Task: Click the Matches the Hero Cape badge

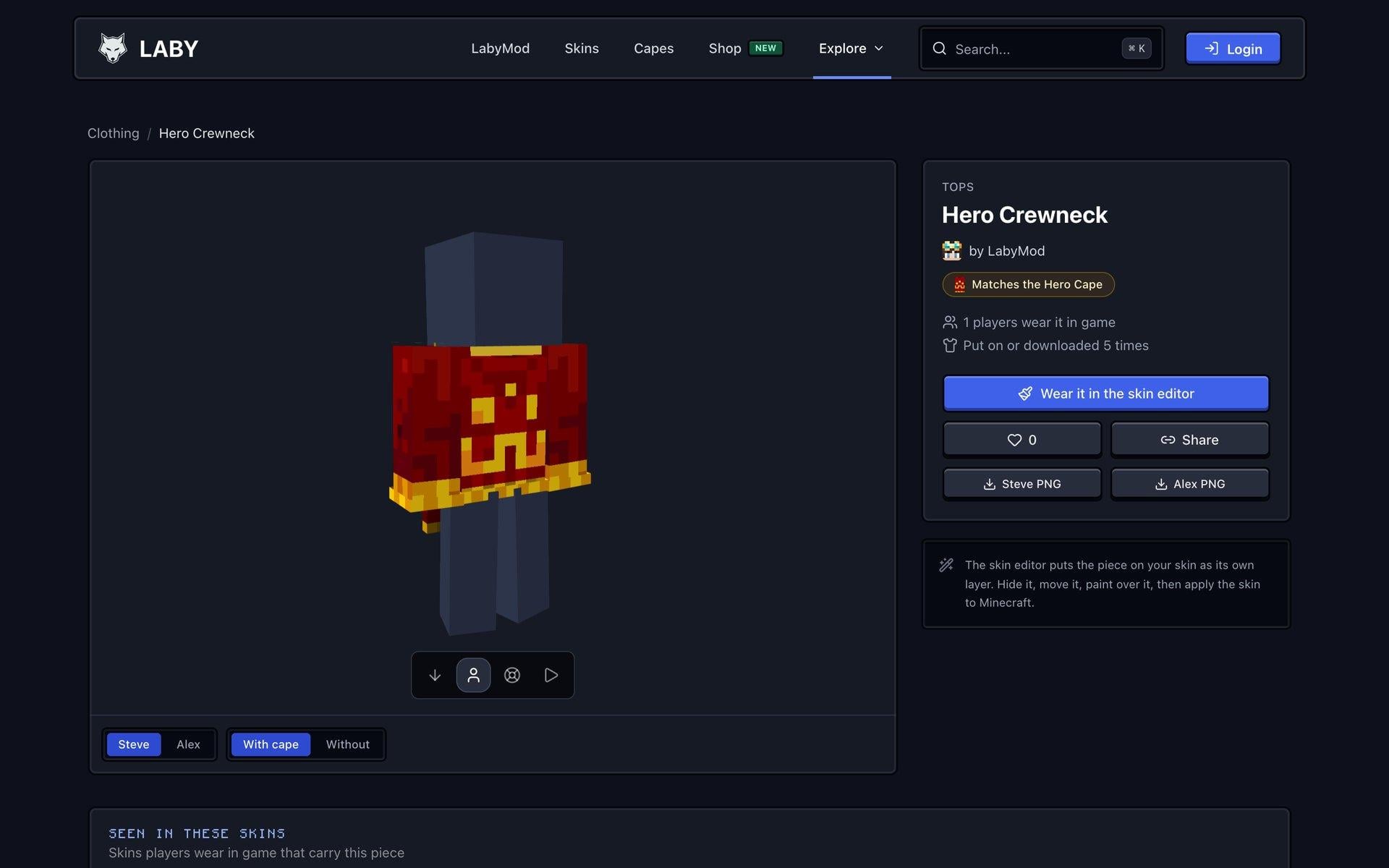Action: 1028,284
